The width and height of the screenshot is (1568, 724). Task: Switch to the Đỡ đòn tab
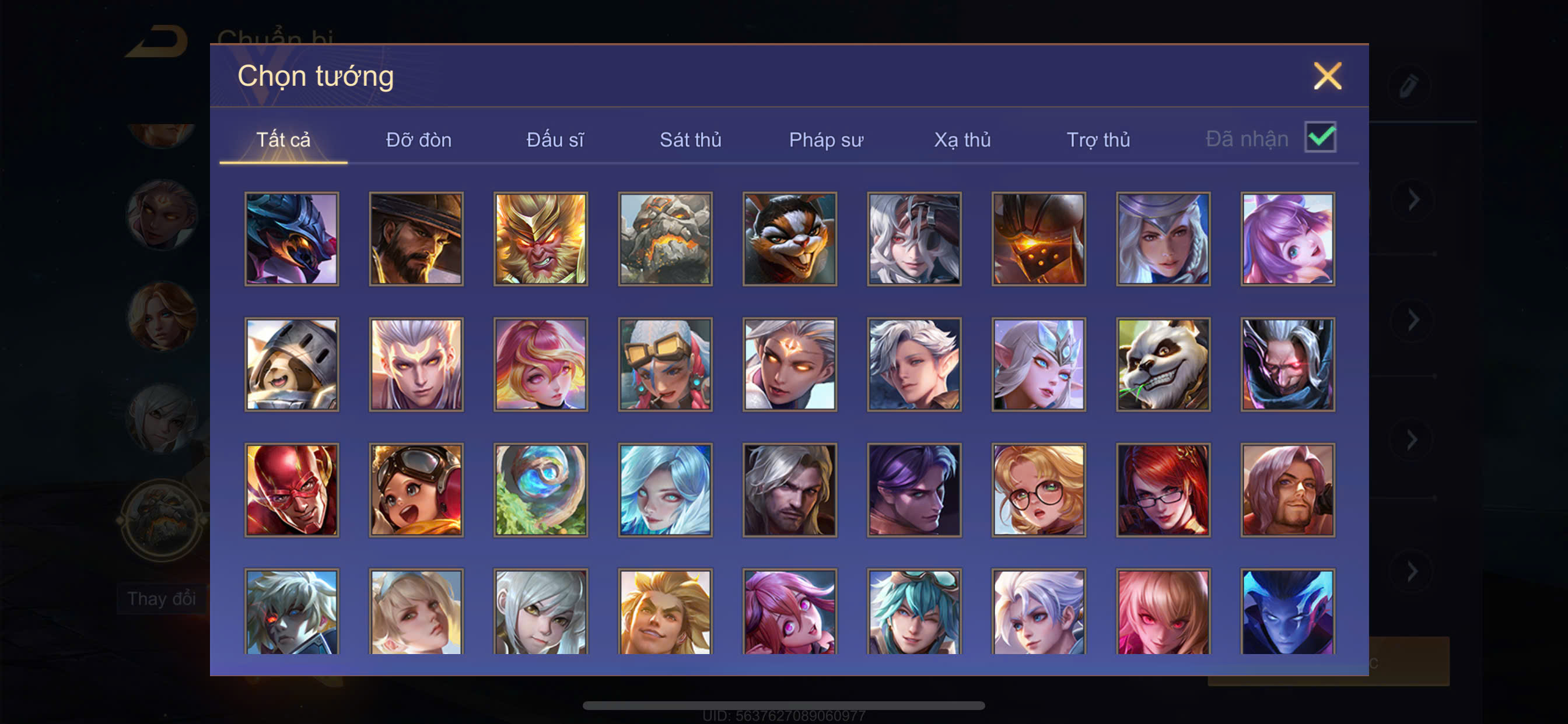point(419,140)
